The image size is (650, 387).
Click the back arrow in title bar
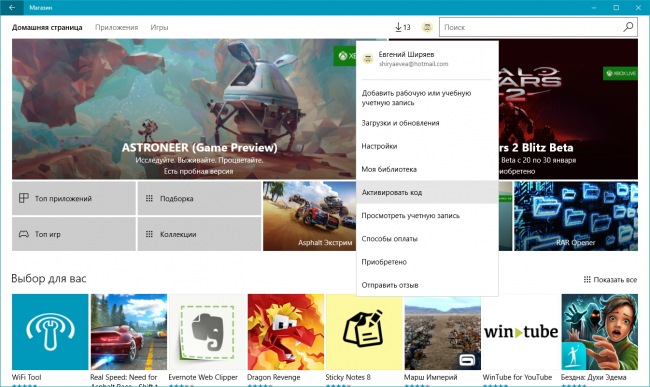[x=12, y=7]
